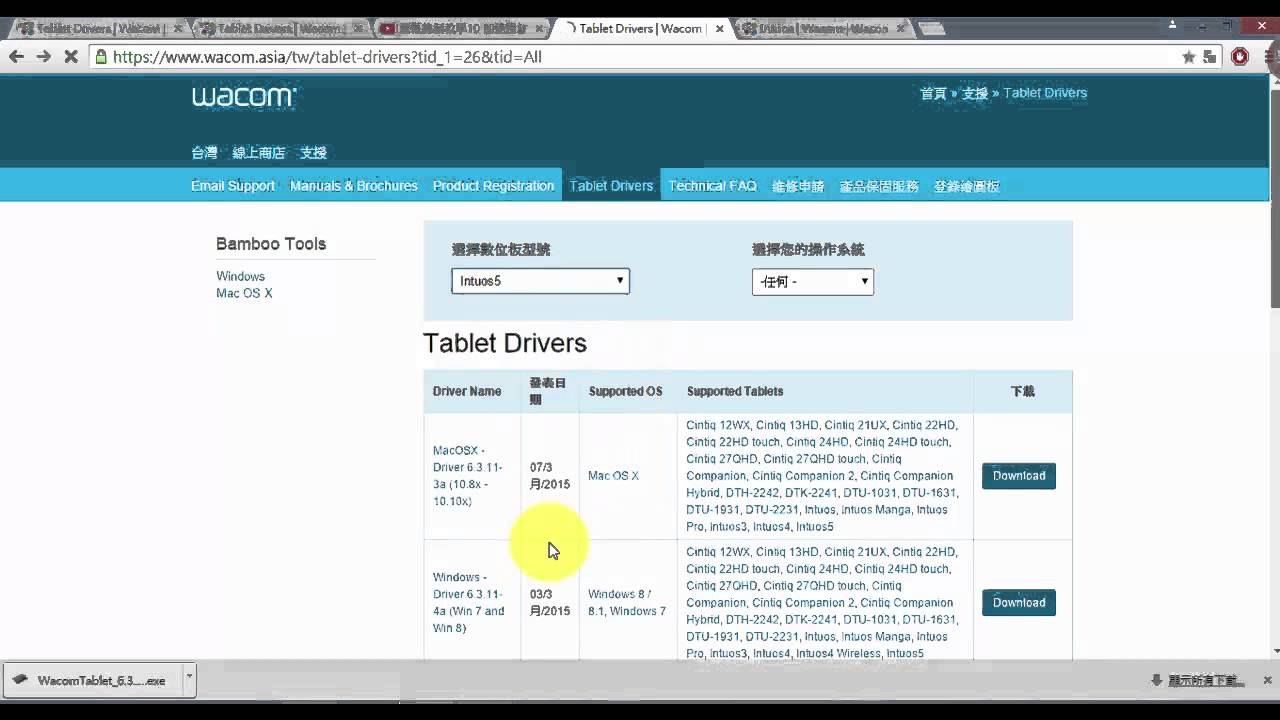Image resolution: width=1280 pixels, height=720 pixels.
Task: Click the 支援 link under the logo
Action: tap(313, 153)
